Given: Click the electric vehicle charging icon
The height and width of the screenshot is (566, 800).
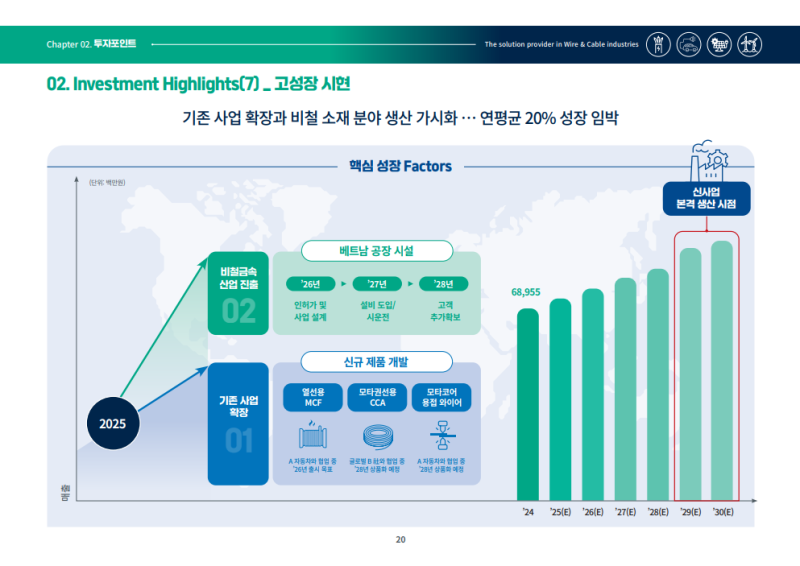Looking at the screenshot, I should point(690,44).
